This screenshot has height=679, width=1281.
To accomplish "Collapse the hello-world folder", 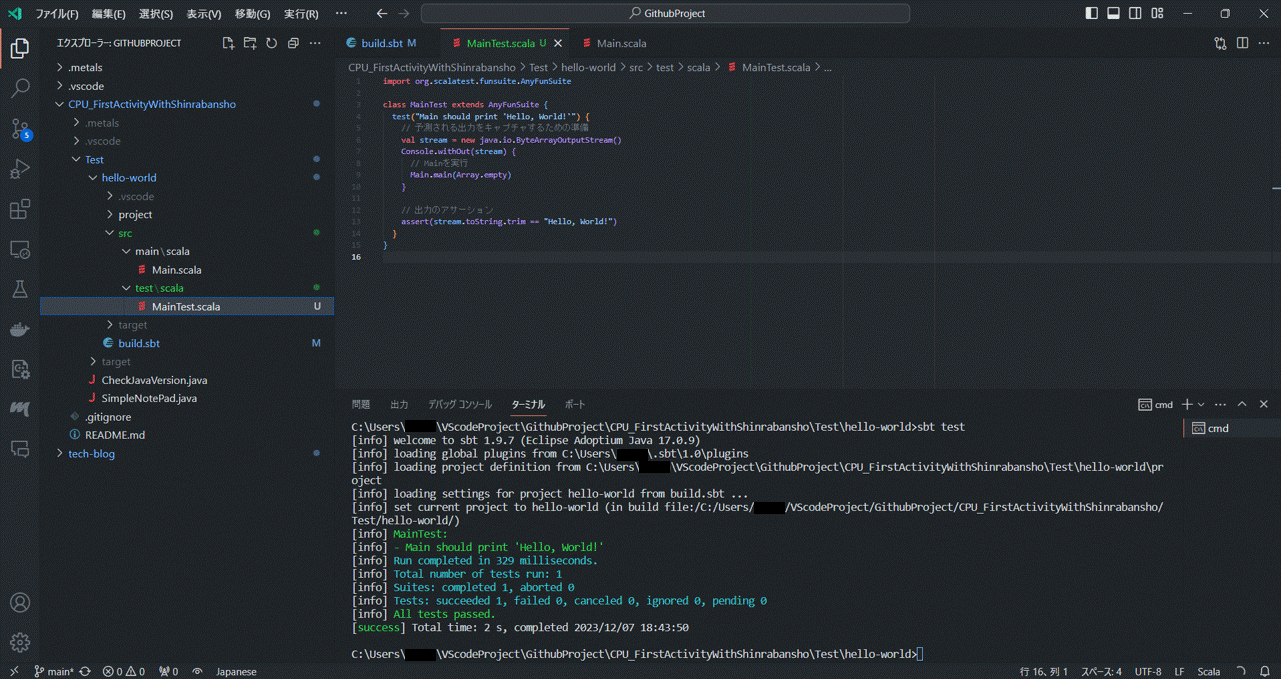I will pos(128,178).
